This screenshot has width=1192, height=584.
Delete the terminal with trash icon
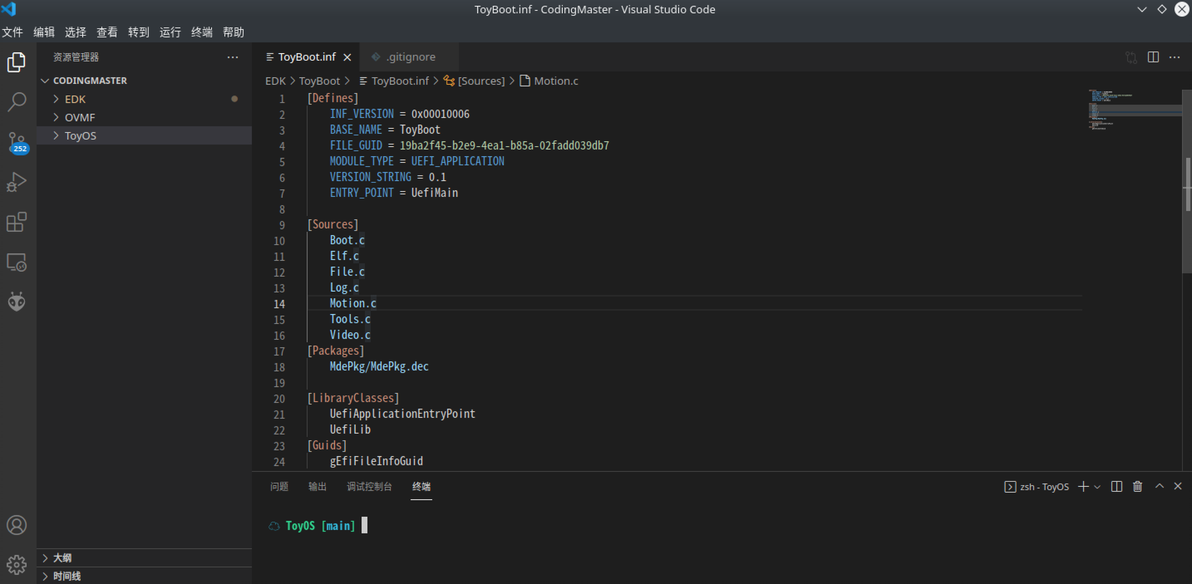point(1138,487)
